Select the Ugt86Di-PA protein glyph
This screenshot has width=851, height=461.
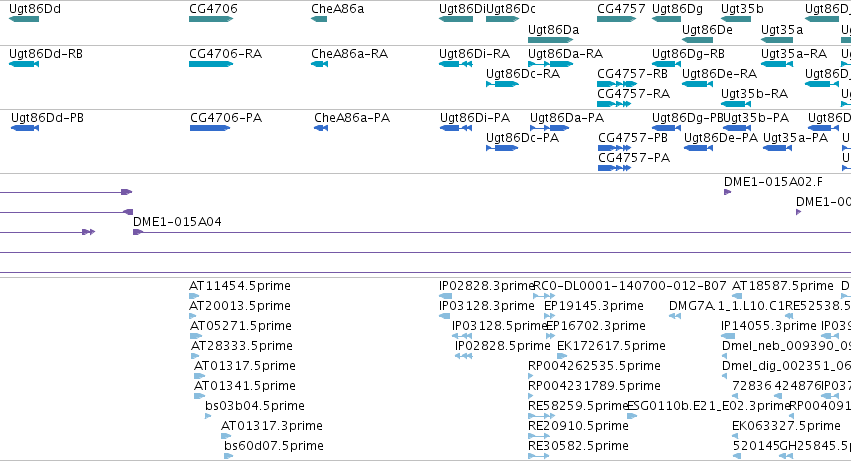coord(456,128)
